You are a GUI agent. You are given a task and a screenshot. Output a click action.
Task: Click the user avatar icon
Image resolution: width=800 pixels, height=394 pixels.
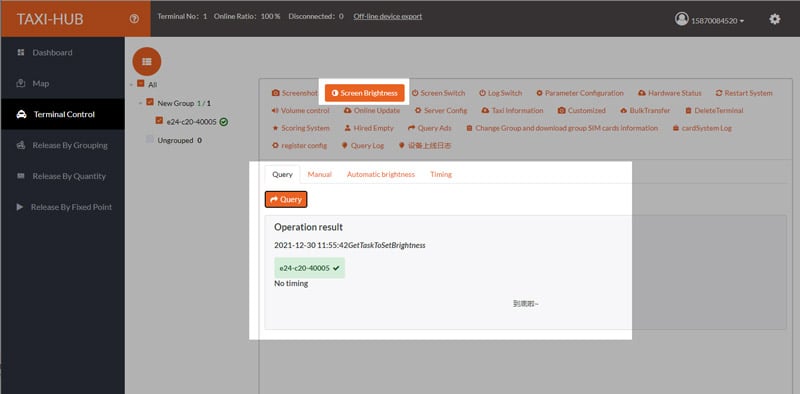[x=682, y=19]
